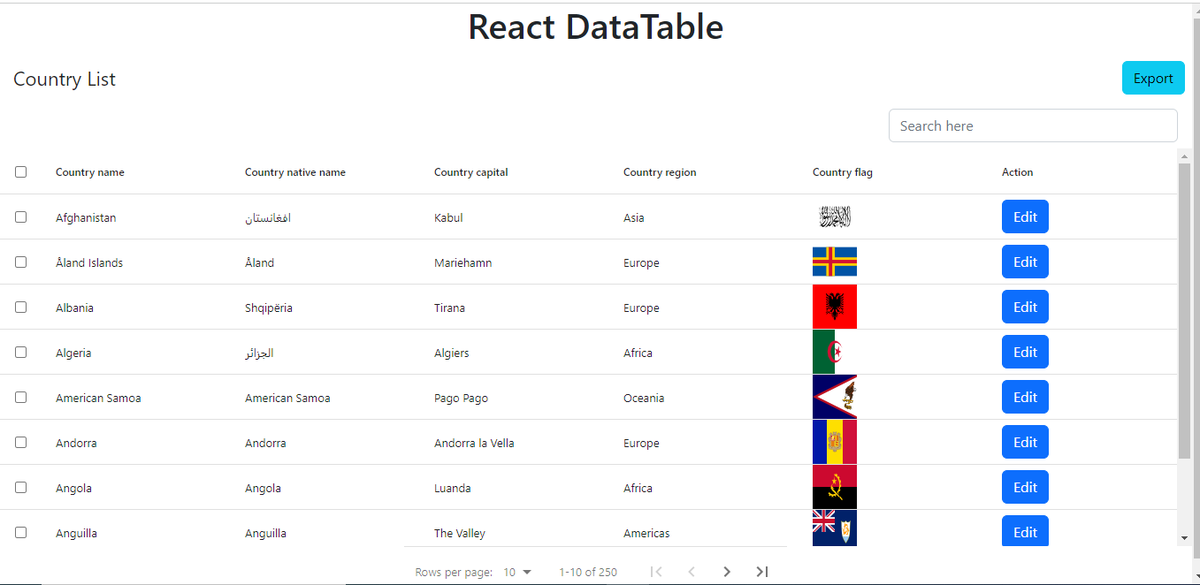This screenshot has width=1200, height=585.
Task: Edit the Angola row
Action: pos(1025,487)
